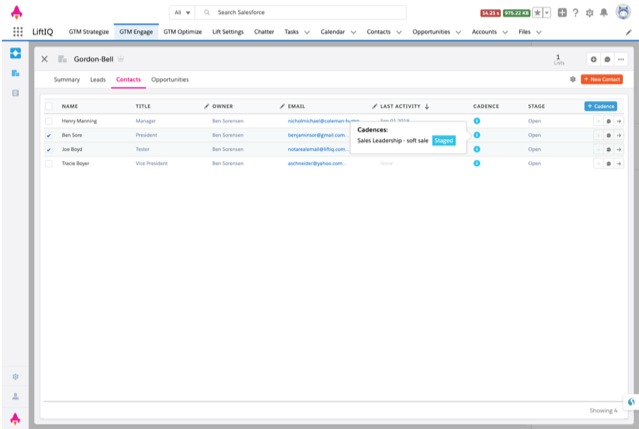Click the New Contact button

pyautogui.click(x=601, y=79)
